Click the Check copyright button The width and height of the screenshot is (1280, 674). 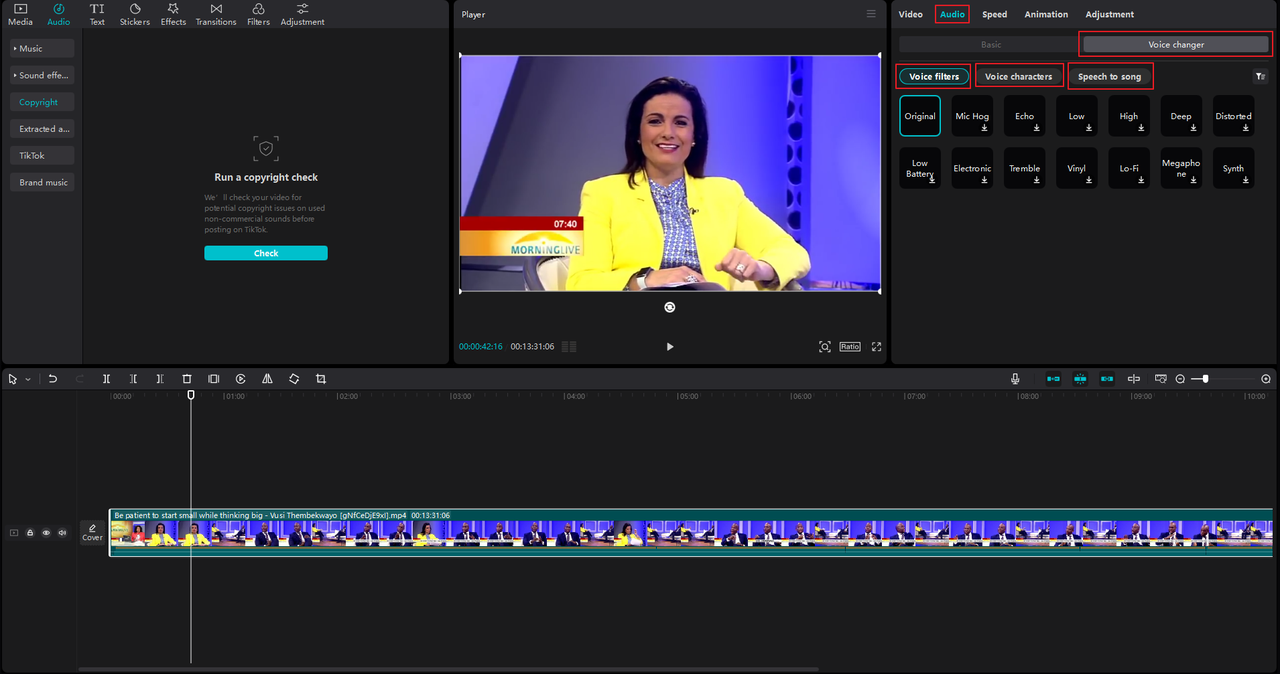point(266,253)
